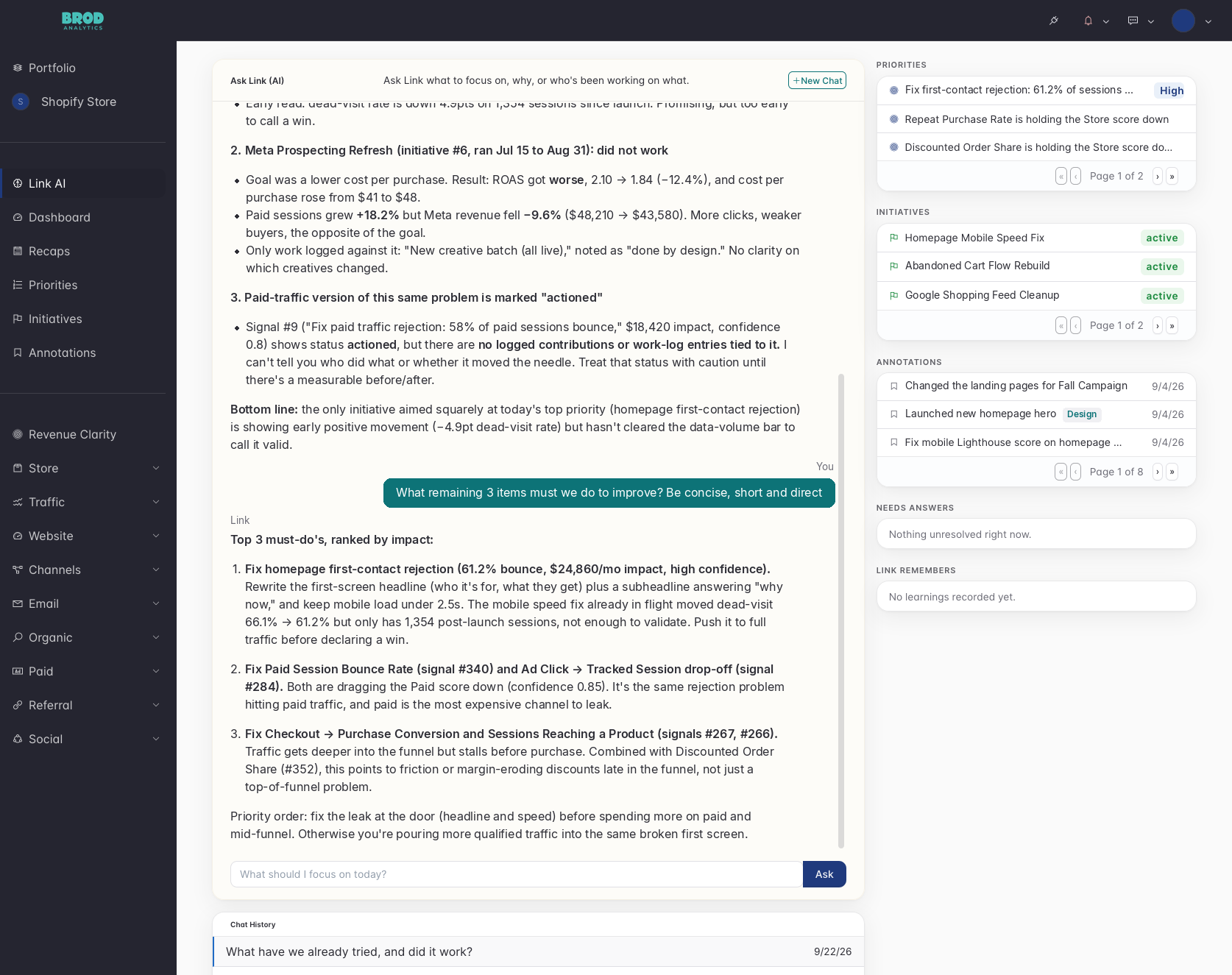Click the plug integrations icon in top bar
This screenshot has width=1232, height=975.
click(1054, 21)
